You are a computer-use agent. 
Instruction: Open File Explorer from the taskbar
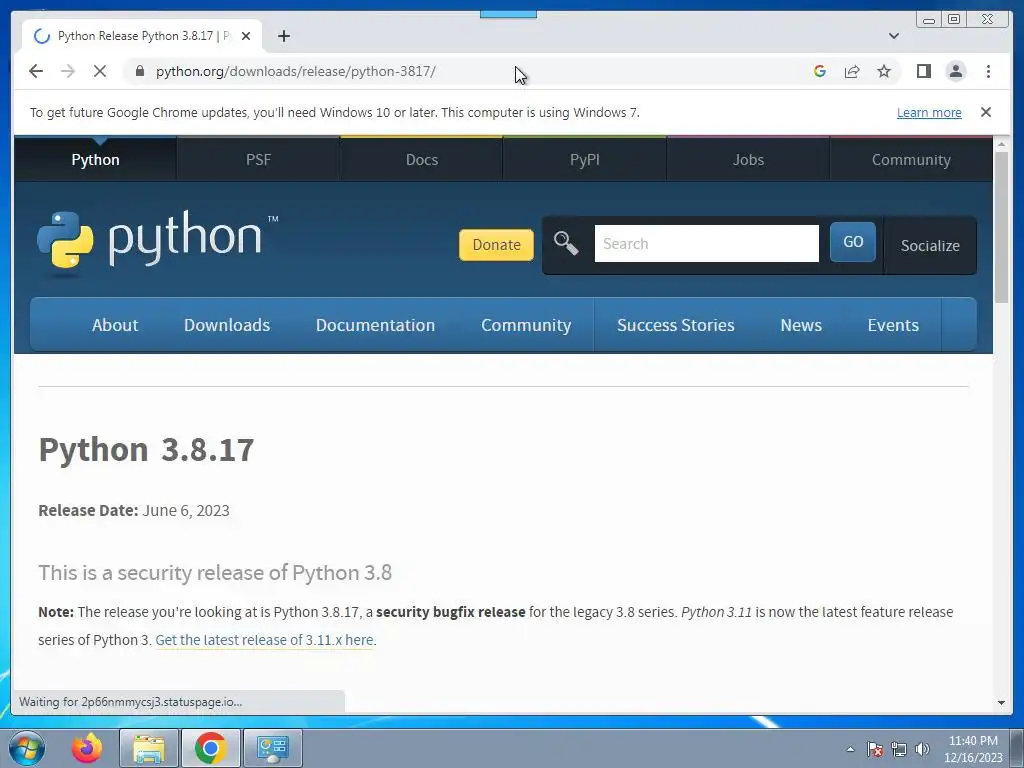pyautogui.click(x=149, y=748)
